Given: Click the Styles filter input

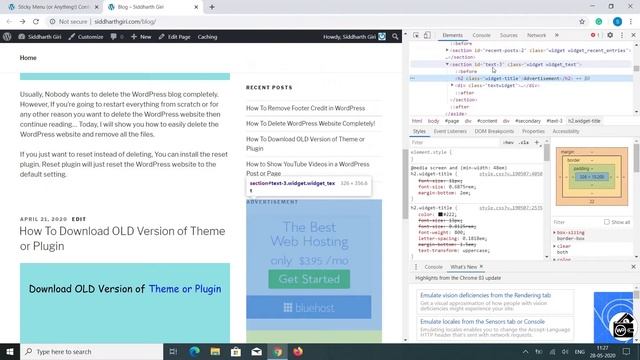Looking at the screenshot, I should pos(454,142).
